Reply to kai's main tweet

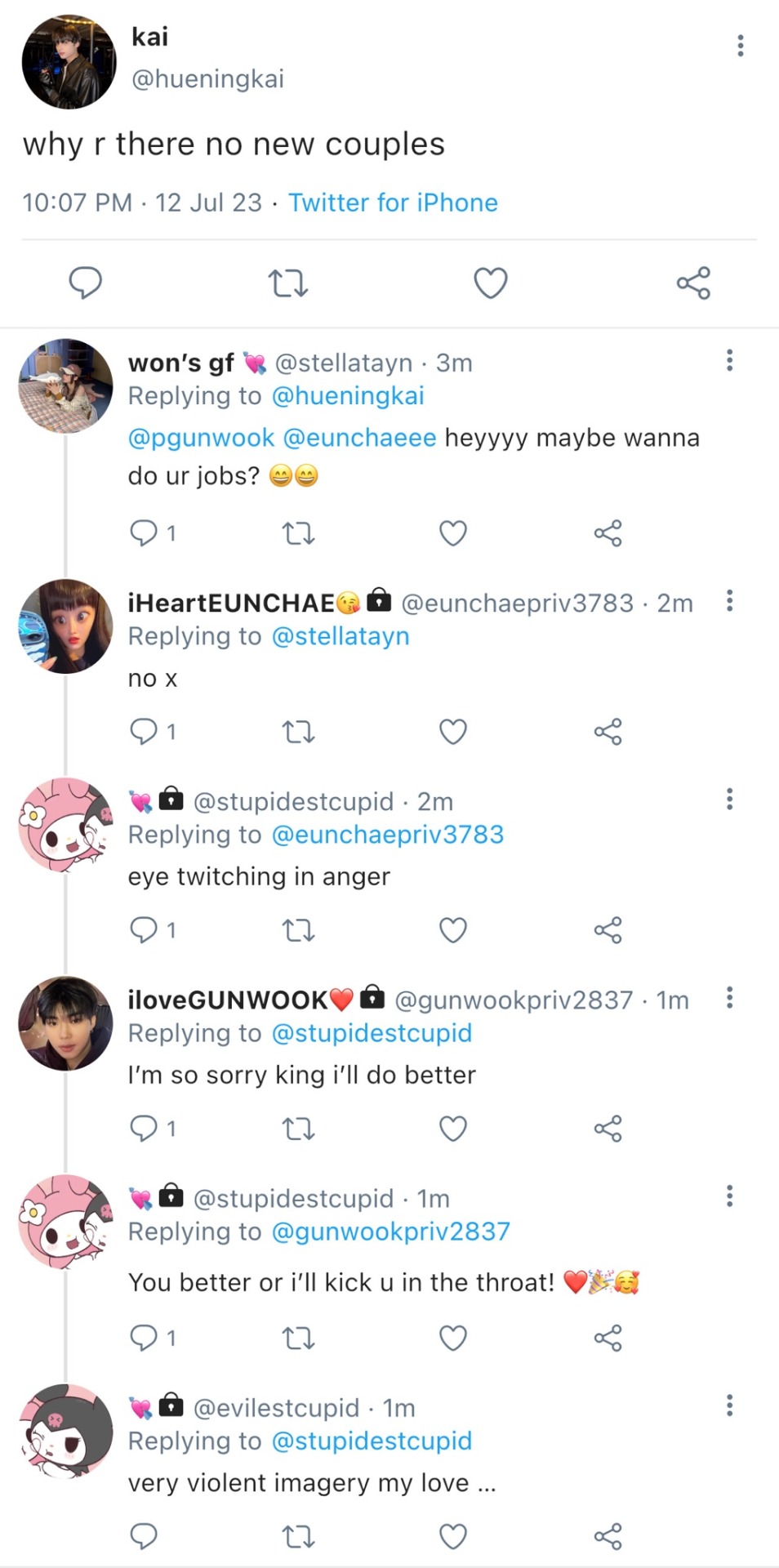(x=85, y=283)
